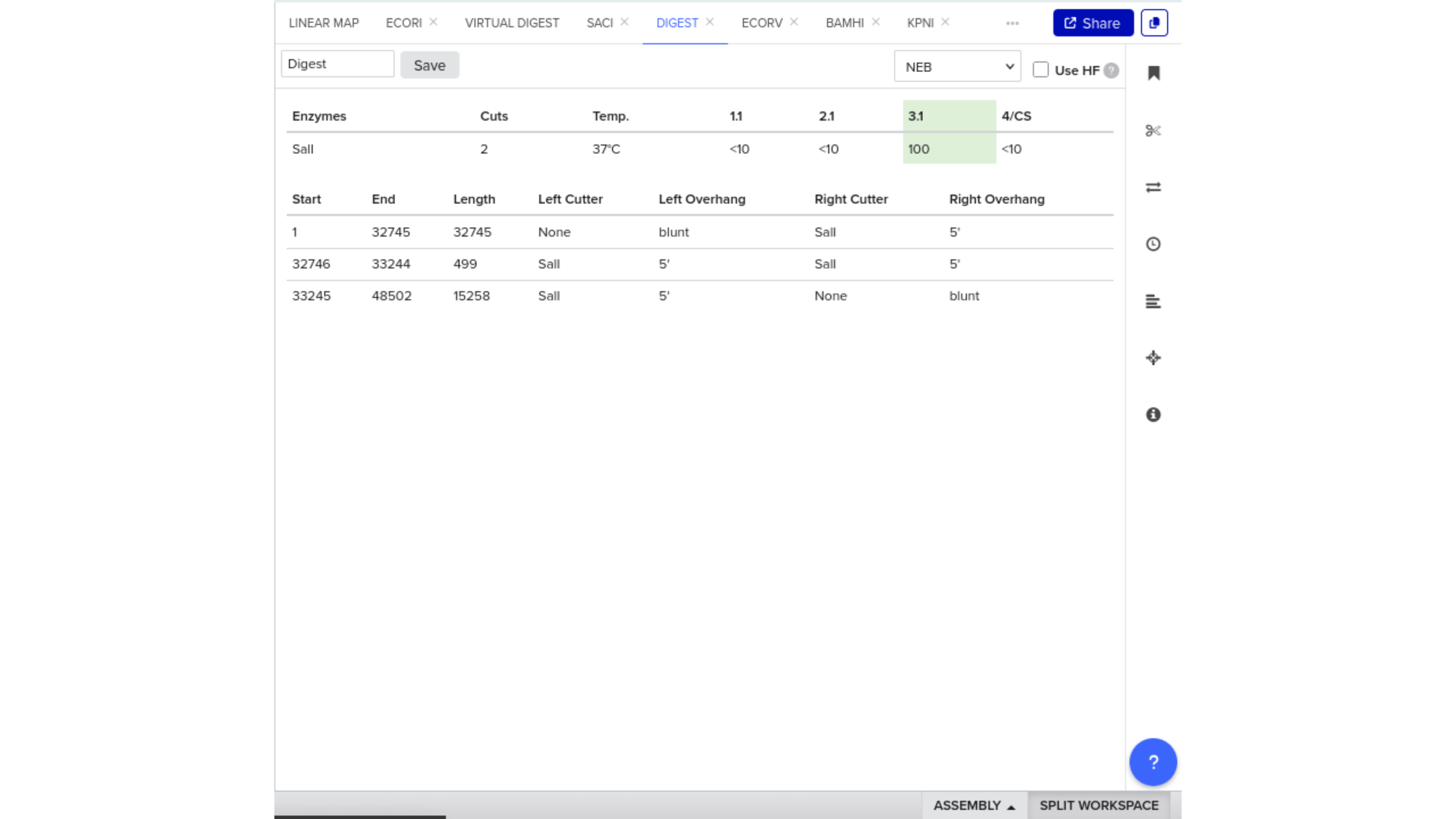The height and width of the screenshot is (819, 1456).
Task: Click the Digest name input field
Action: [337, 64]
